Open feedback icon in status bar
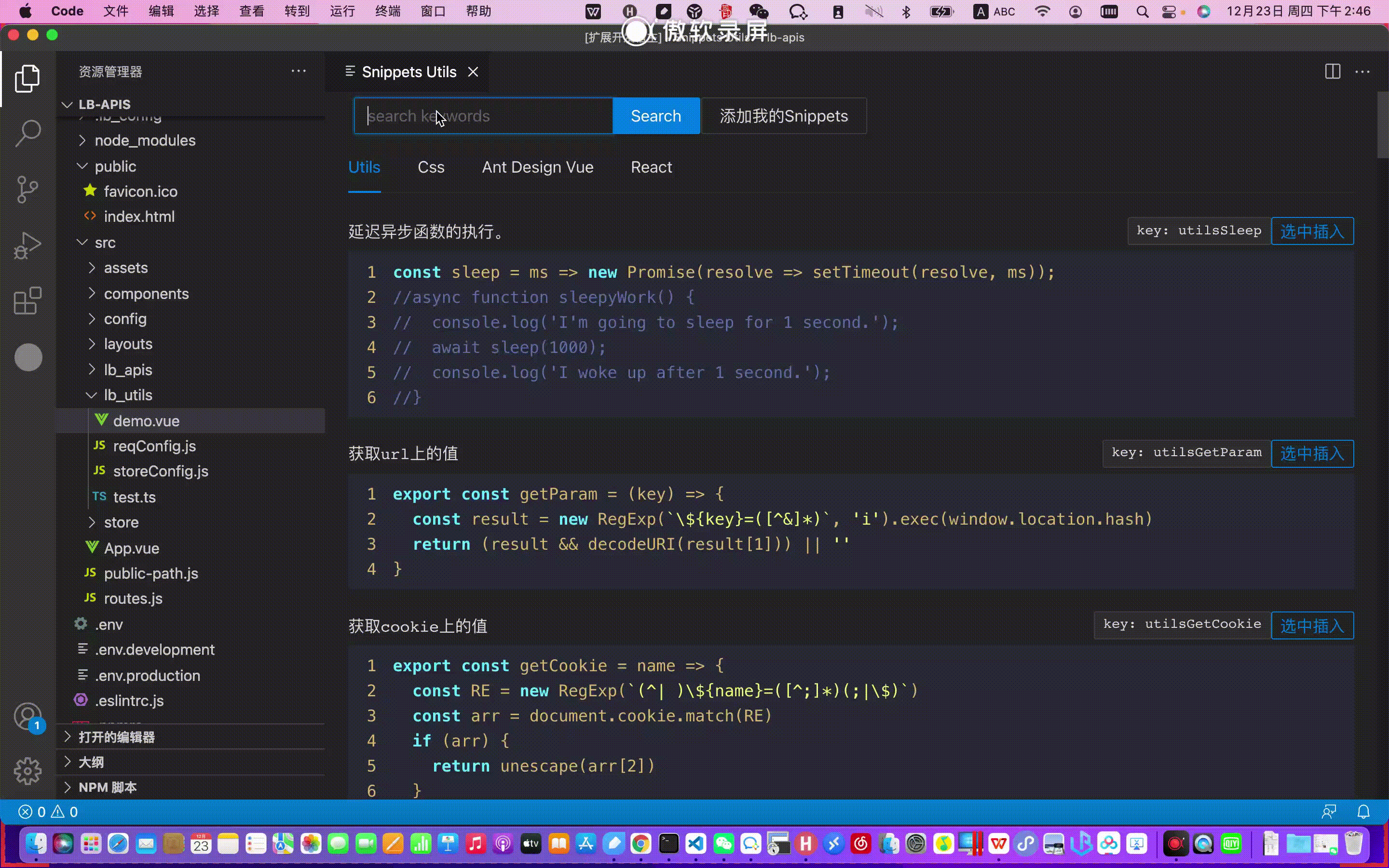Image resolution: width=1389 pixels, height=868 pixels. coord(1329,812)
